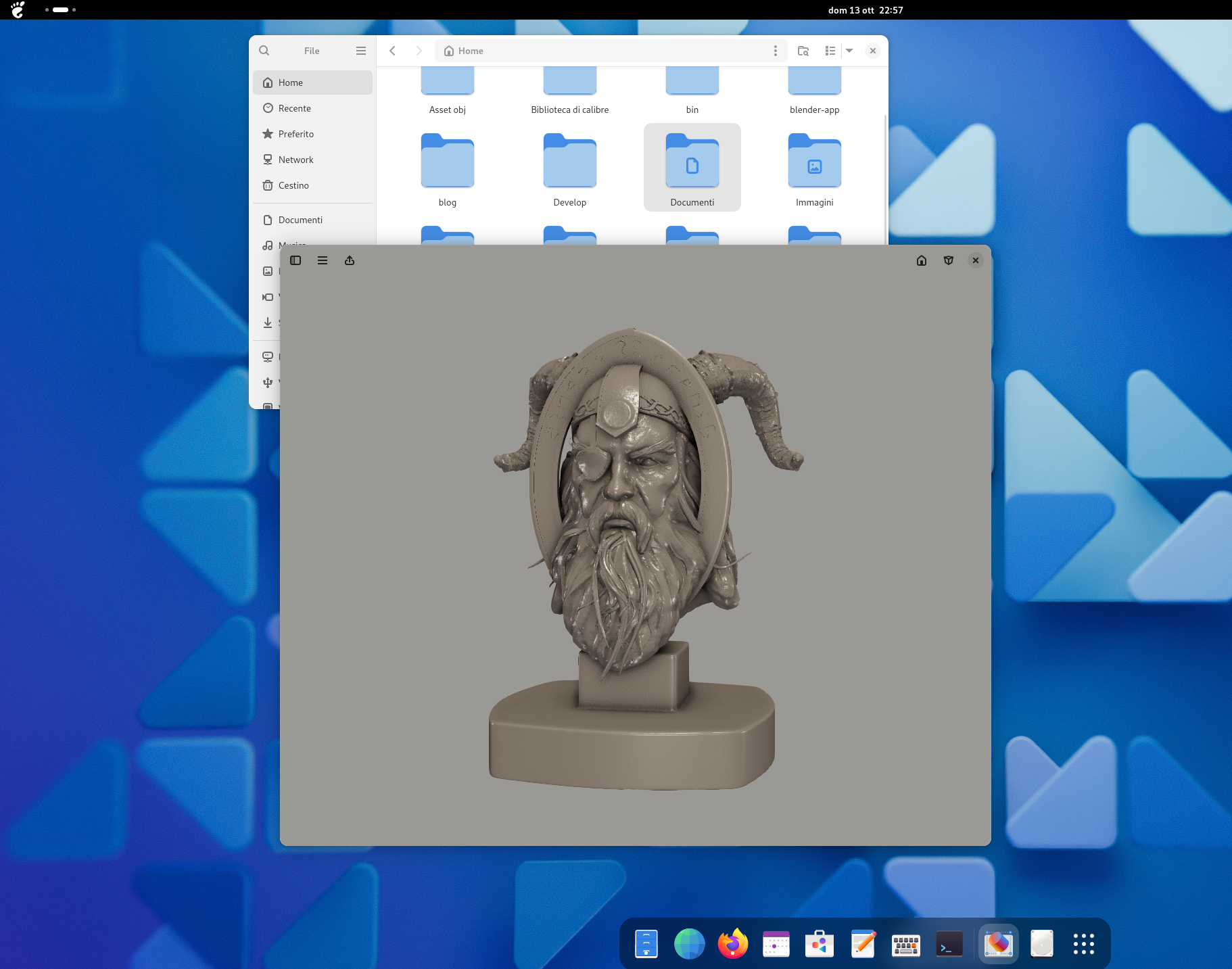
Task: Expand the view options dropdown arrow
Action: pos(849,51)
